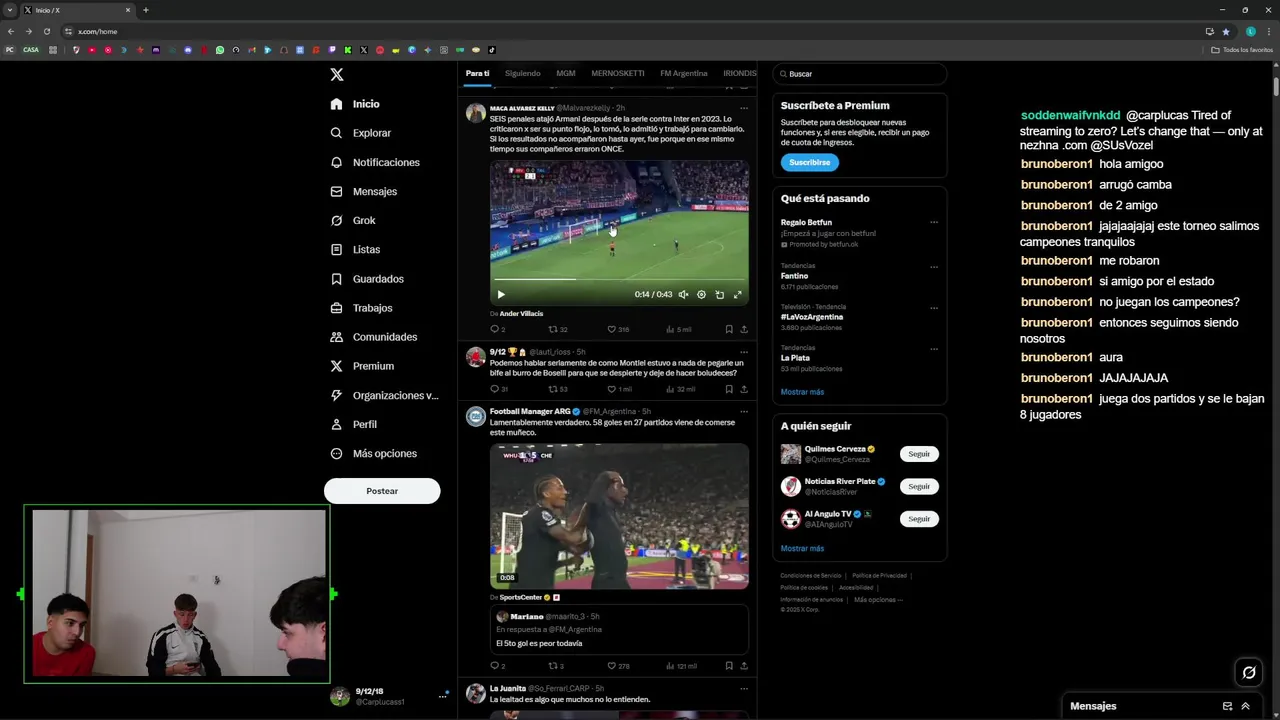Open Notificaciones in the sidebar
This screenshot has height=720, width=1280.
pos(375,162)
